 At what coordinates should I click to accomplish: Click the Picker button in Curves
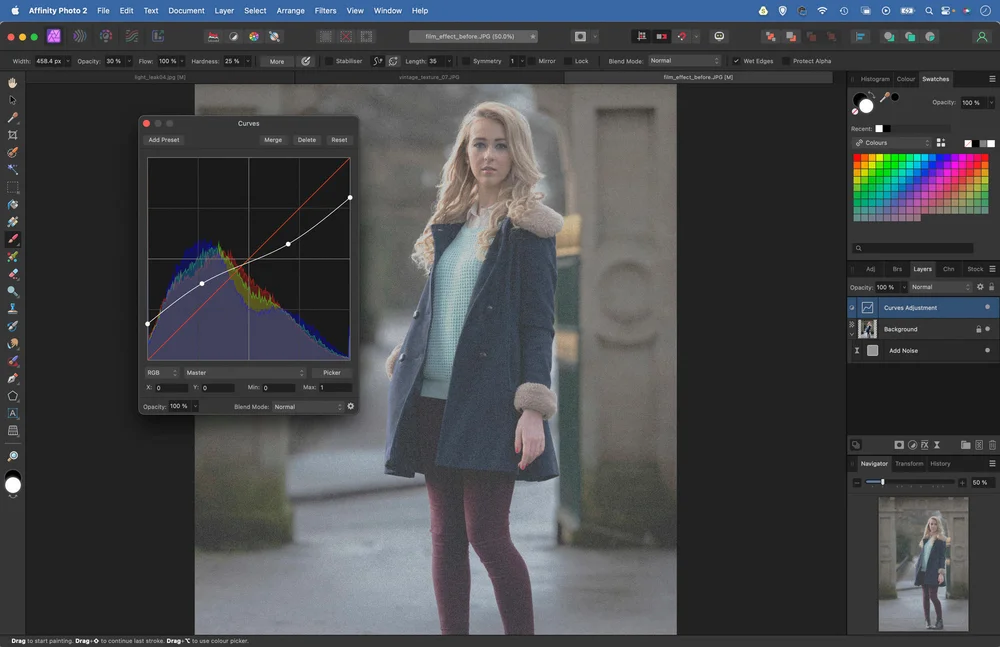point(332,373)
